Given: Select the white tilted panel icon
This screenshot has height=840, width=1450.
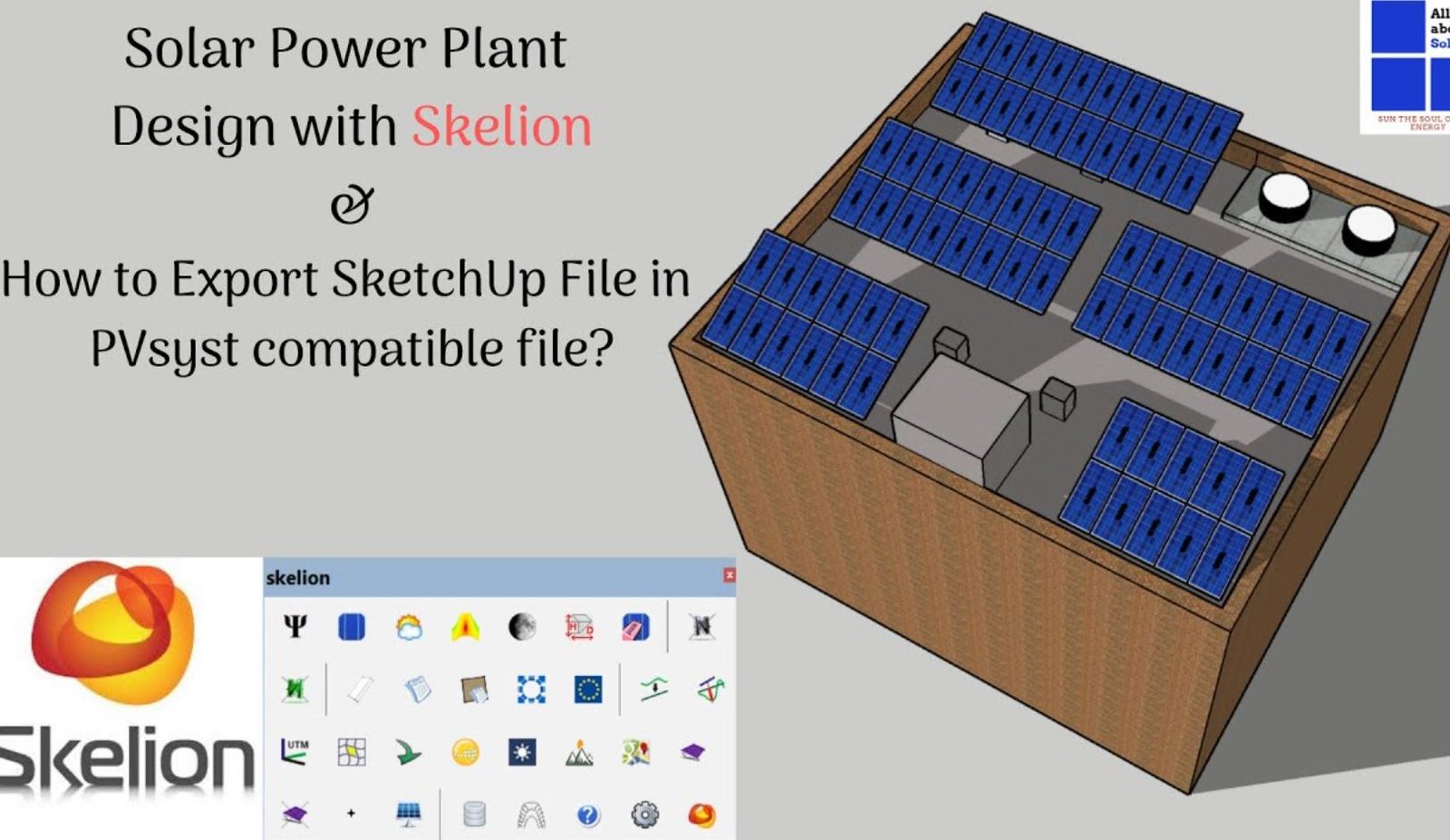Looking at the screenshot, I should (x=360, y=690).
